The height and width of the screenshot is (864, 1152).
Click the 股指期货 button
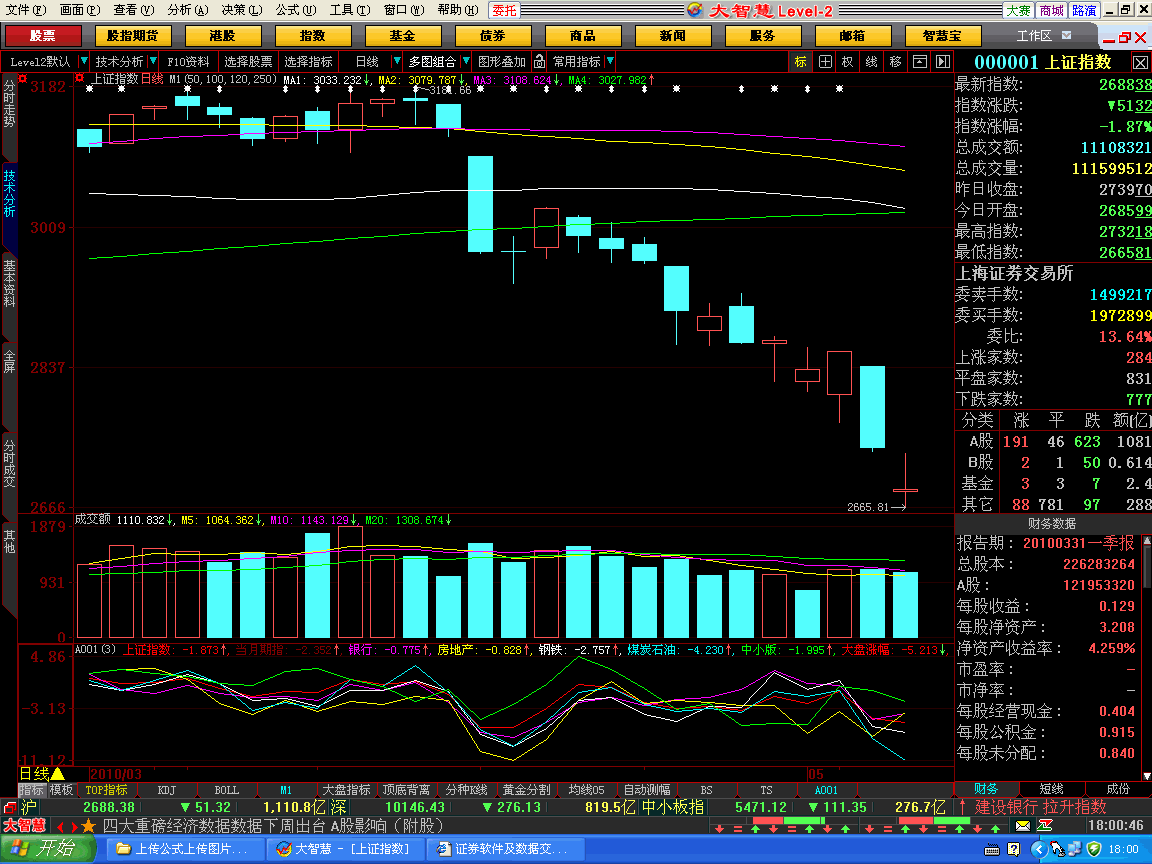(132, 35)
